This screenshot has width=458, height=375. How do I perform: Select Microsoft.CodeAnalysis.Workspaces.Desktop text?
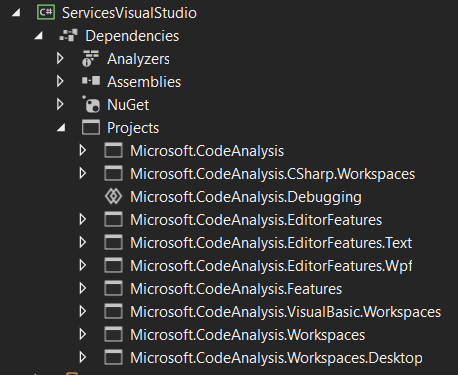tap(276, 358)
